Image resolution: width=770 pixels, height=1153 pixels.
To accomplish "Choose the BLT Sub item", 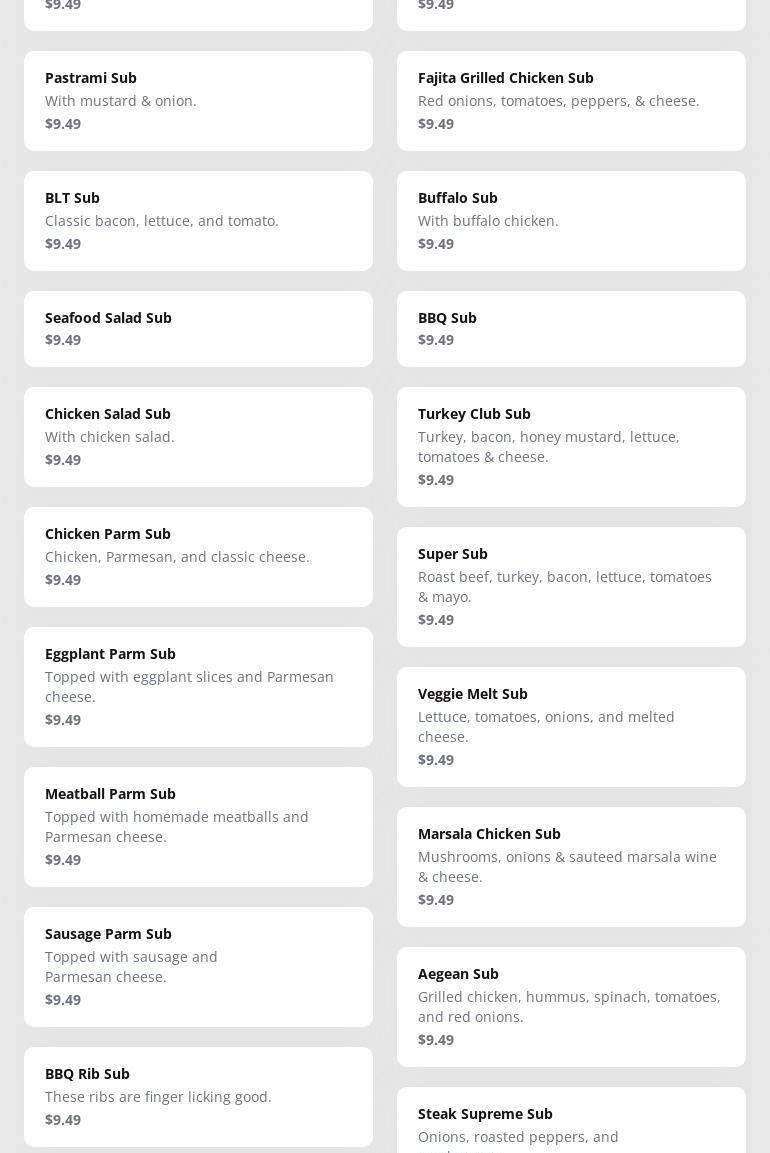I will pyautogui.click(x=198, y=220).
